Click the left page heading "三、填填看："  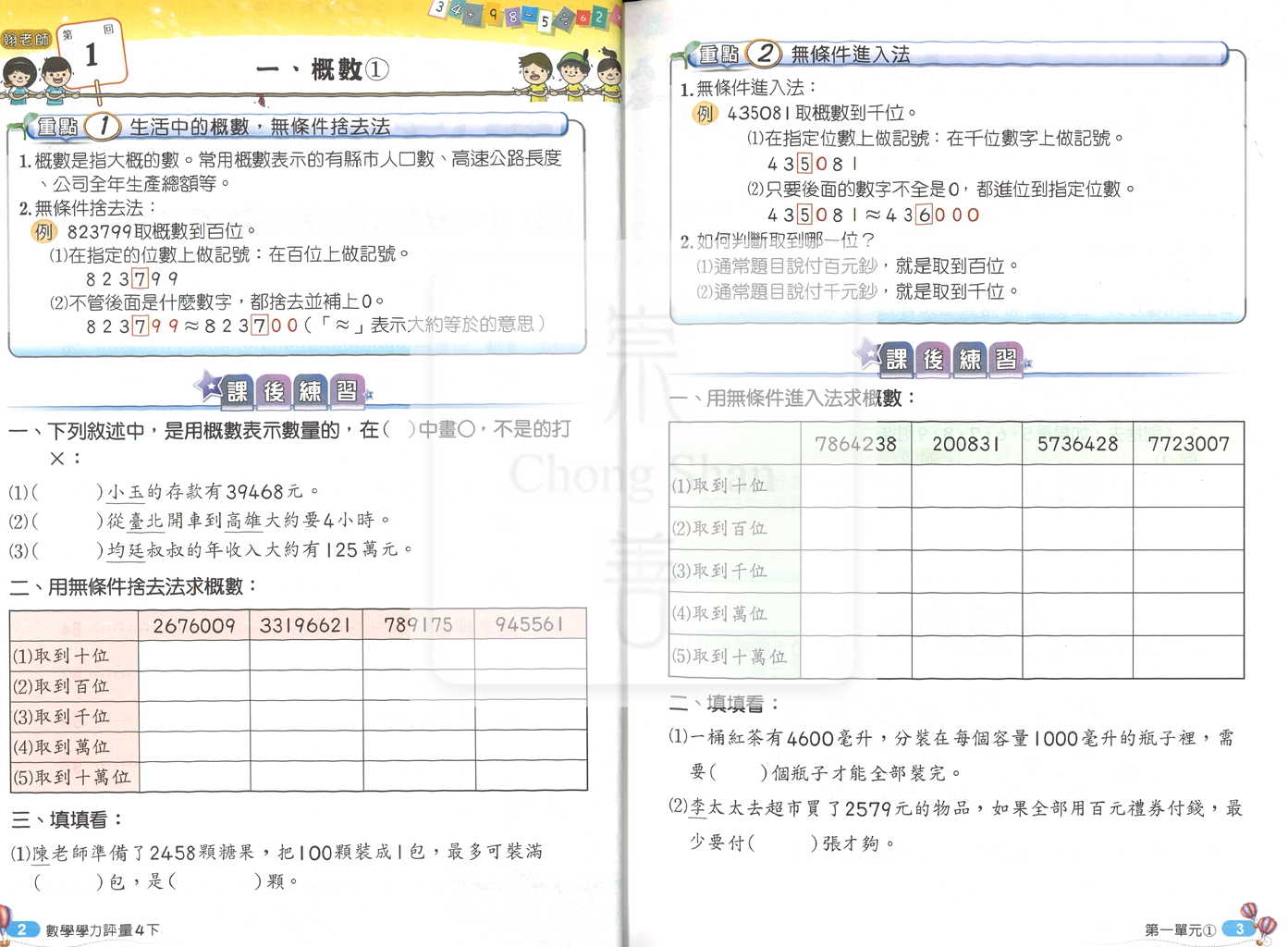68,820
